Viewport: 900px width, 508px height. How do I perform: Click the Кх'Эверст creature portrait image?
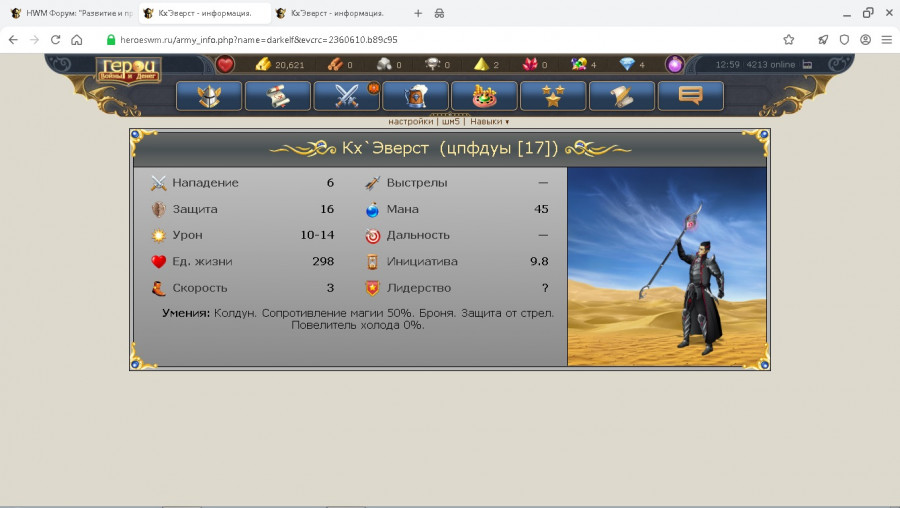[x=667, y=266]
